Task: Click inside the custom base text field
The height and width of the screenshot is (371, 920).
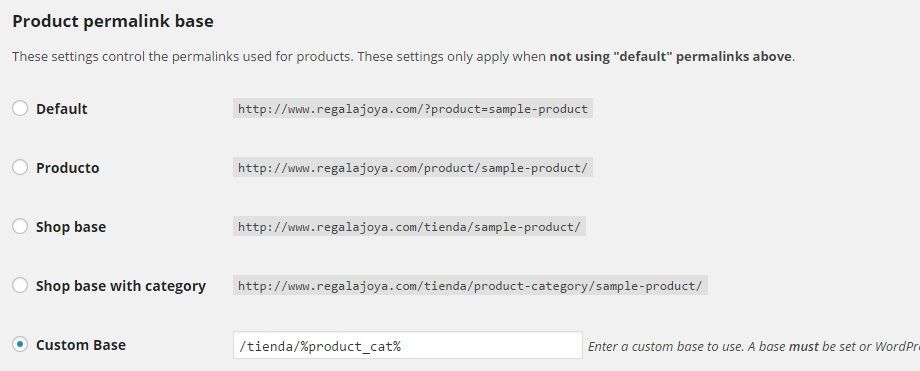Action: (408, 345)
